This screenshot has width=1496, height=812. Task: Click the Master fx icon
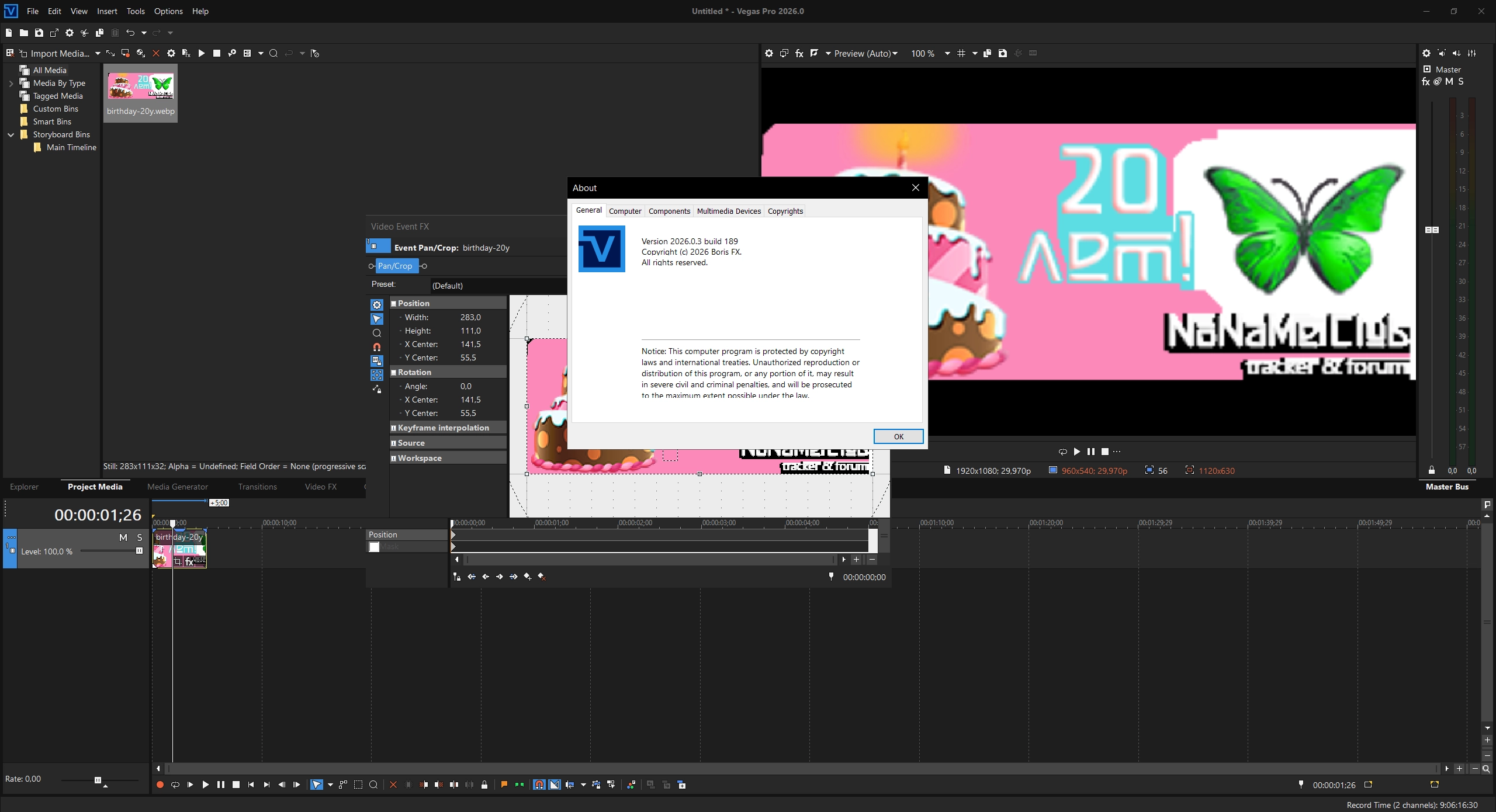(1426, 82)
